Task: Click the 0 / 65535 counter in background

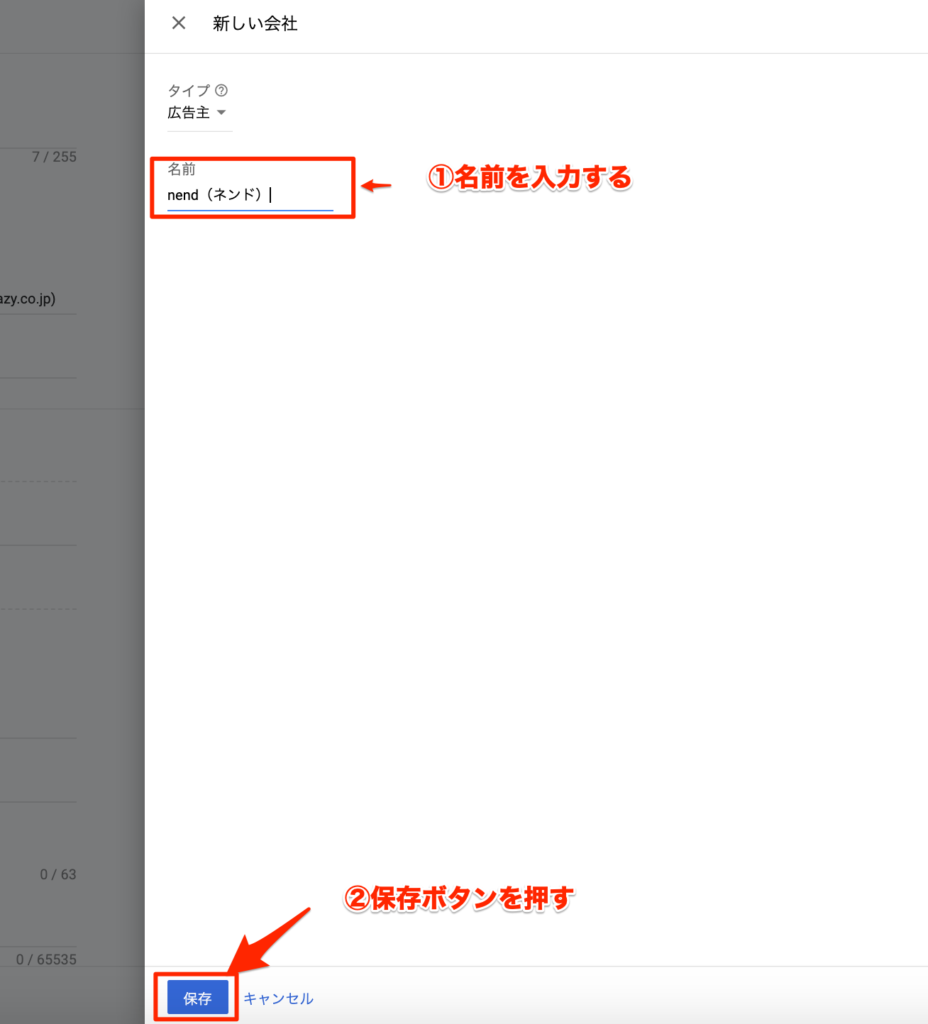Action: [x=46, y=959]
